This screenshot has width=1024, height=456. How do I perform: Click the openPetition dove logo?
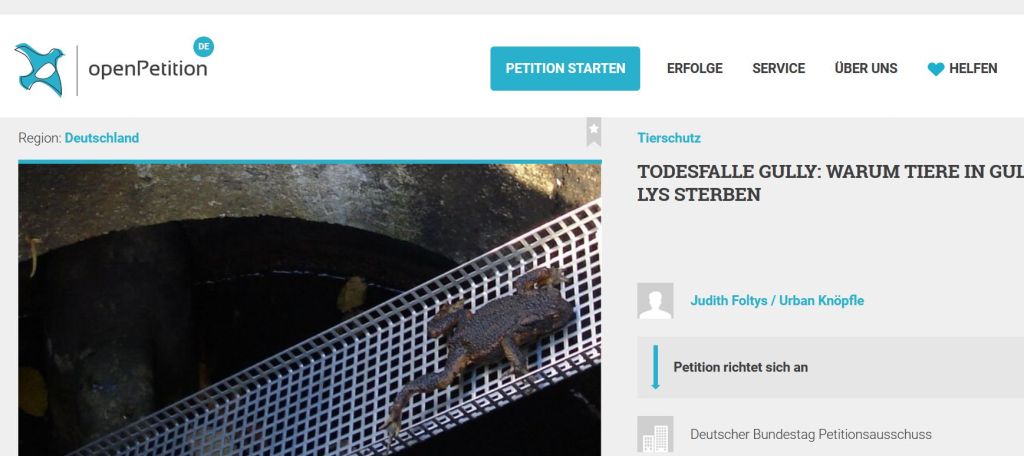pos(40,69)
